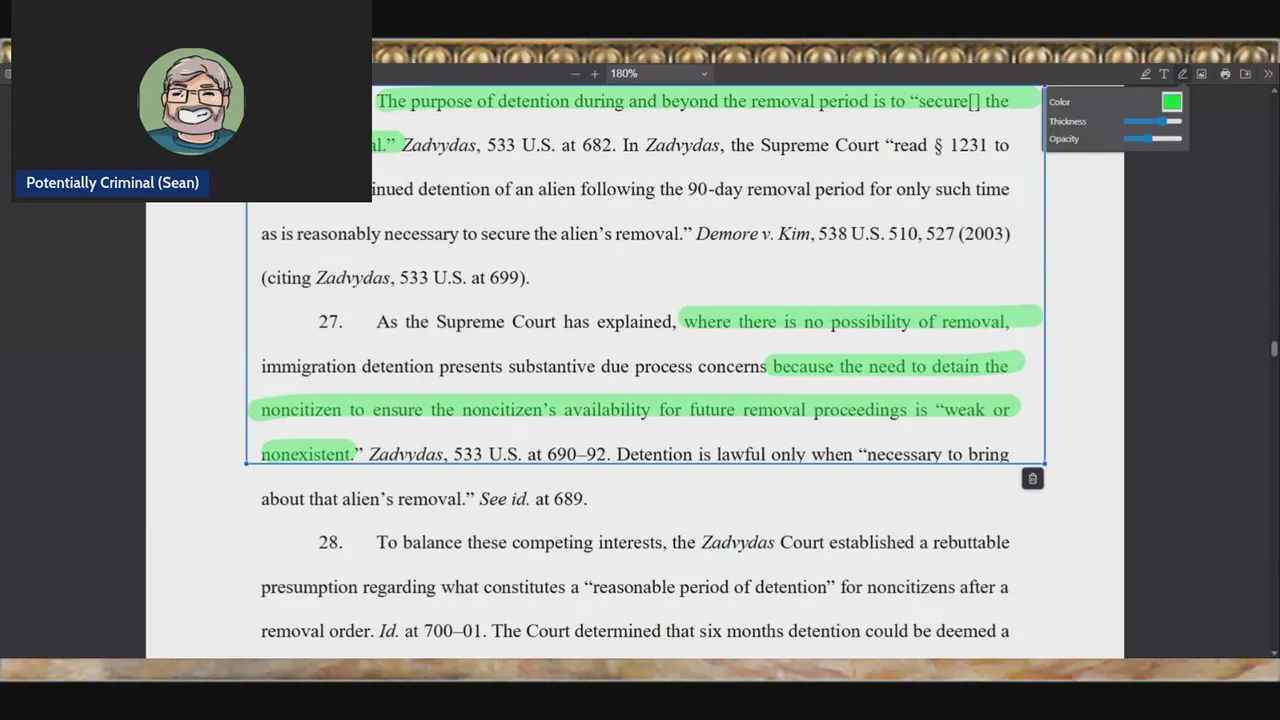Select the highlight tool in PDF toolbar

pyautogui.click(x=1145, y=74)
